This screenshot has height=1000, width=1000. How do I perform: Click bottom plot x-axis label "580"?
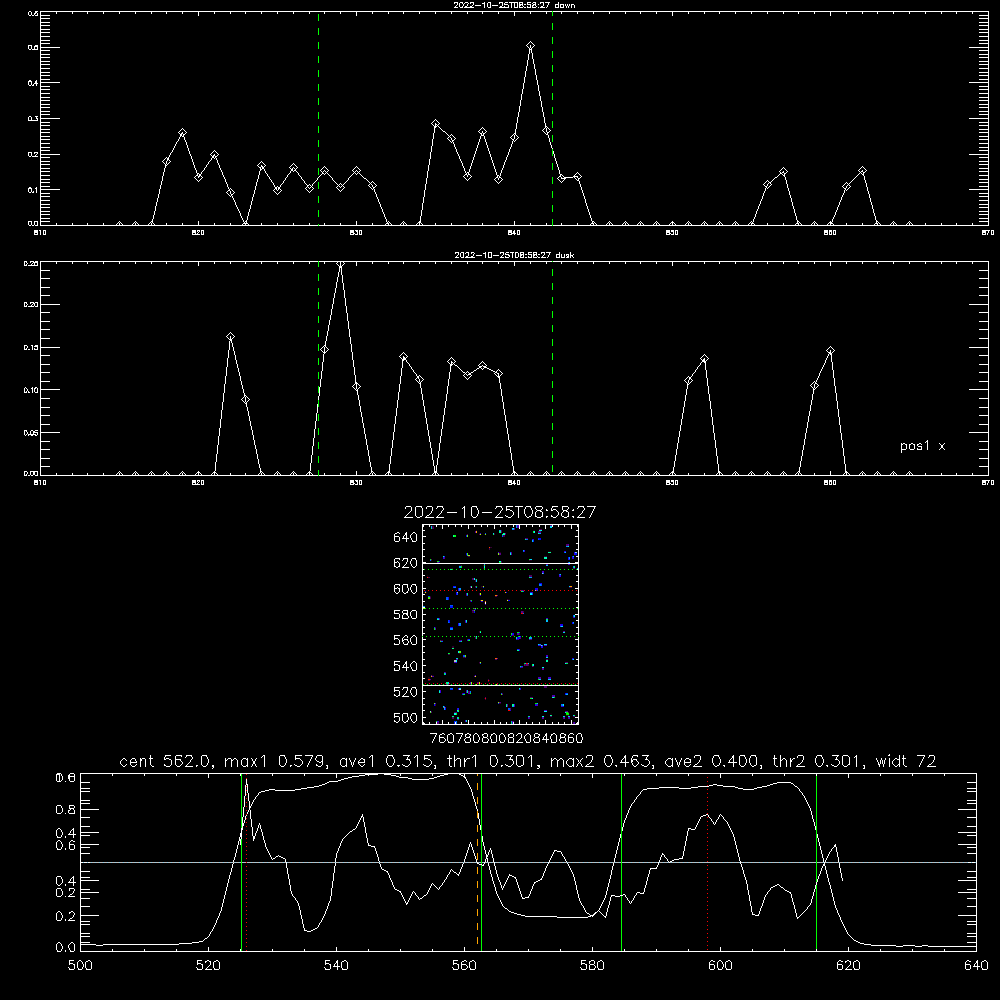click(592, 966)
